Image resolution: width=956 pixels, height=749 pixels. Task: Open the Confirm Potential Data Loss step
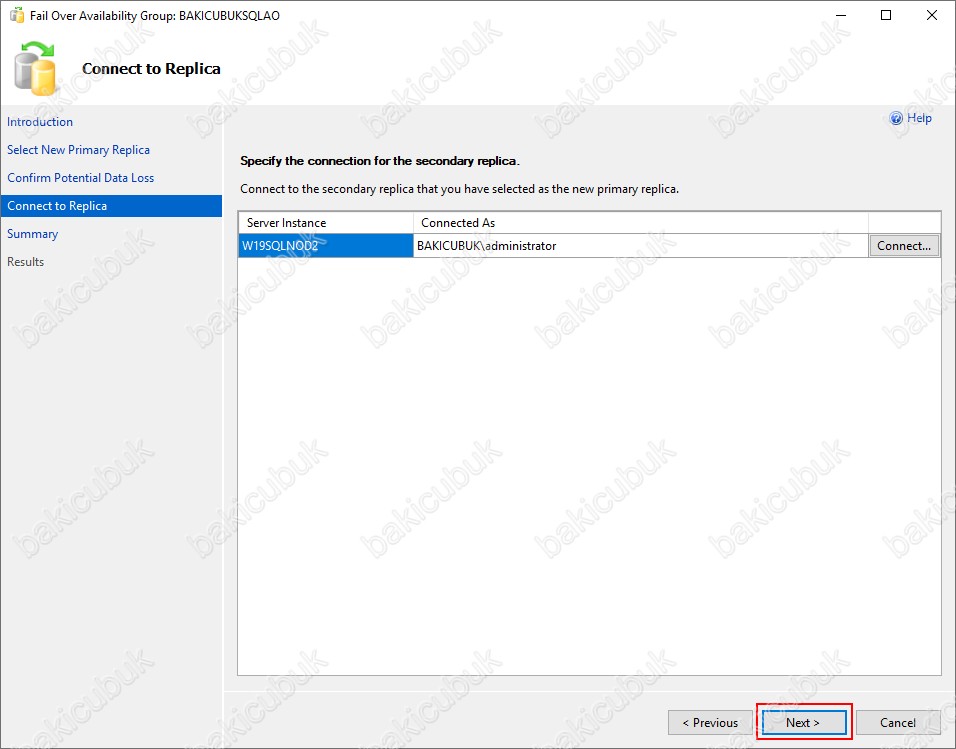point(80,177)
